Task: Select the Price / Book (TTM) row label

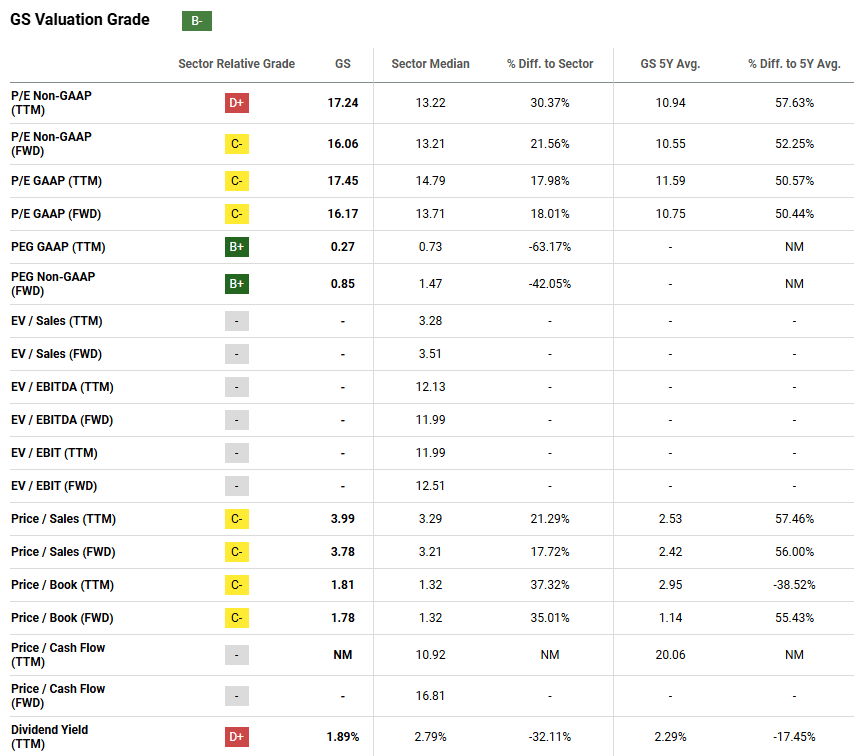Action: (62, 585)
